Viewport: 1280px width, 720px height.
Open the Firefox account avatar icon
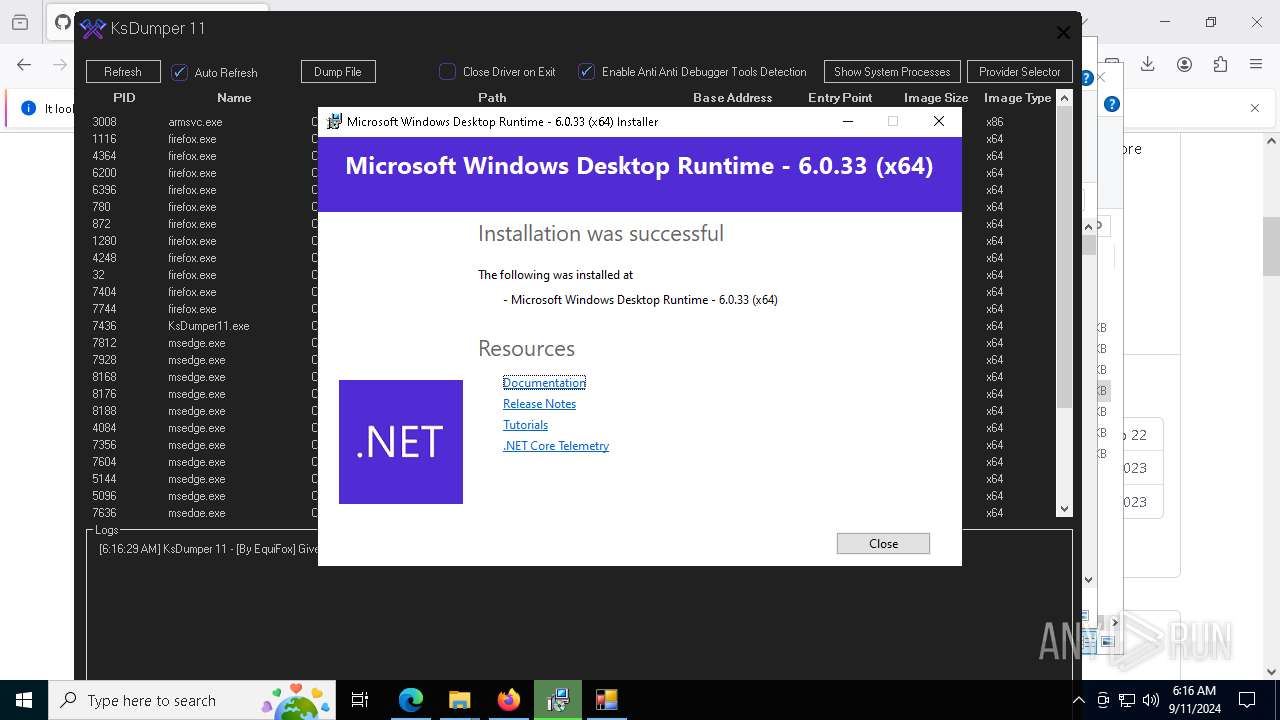pyautogui.click(x=1184, y=64)
